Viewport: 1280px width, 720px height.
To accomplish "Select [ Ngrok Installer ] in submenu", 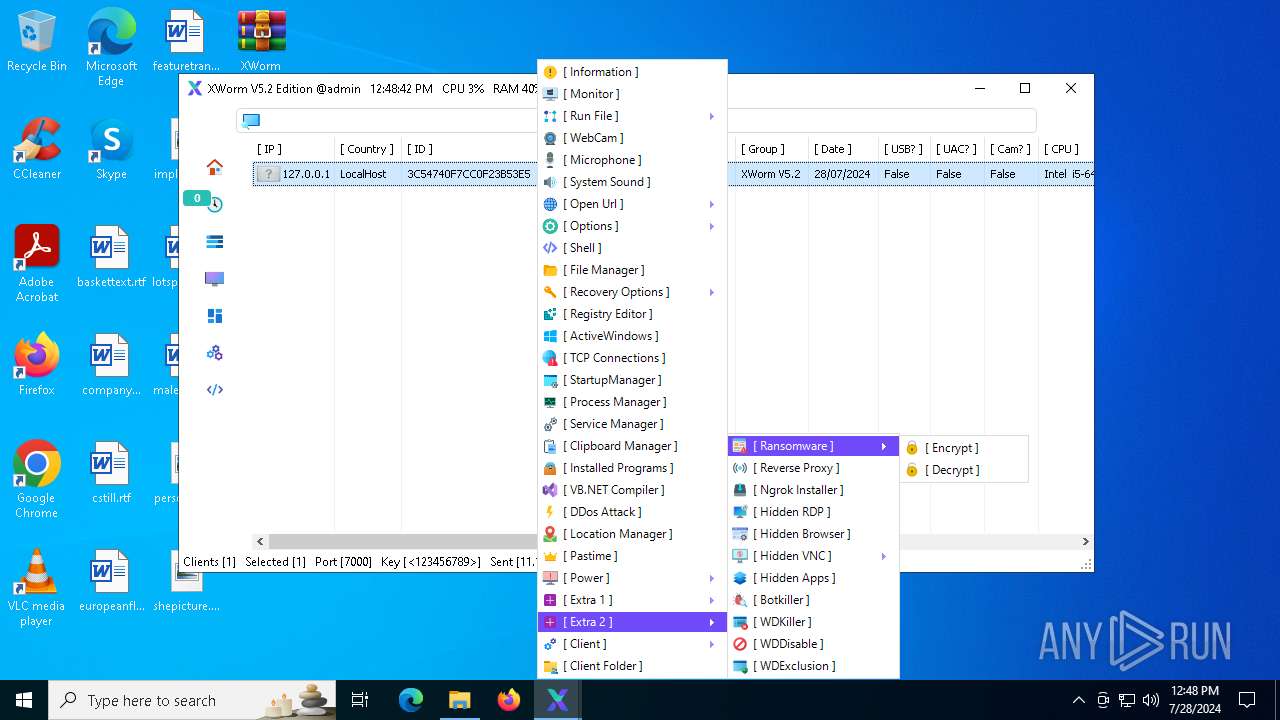I will (813, 490).
